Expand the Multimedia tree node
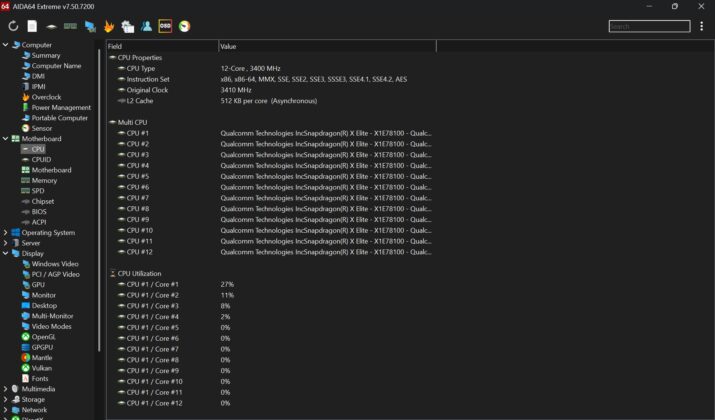This screenshot has height=420, width=715. 5,389
